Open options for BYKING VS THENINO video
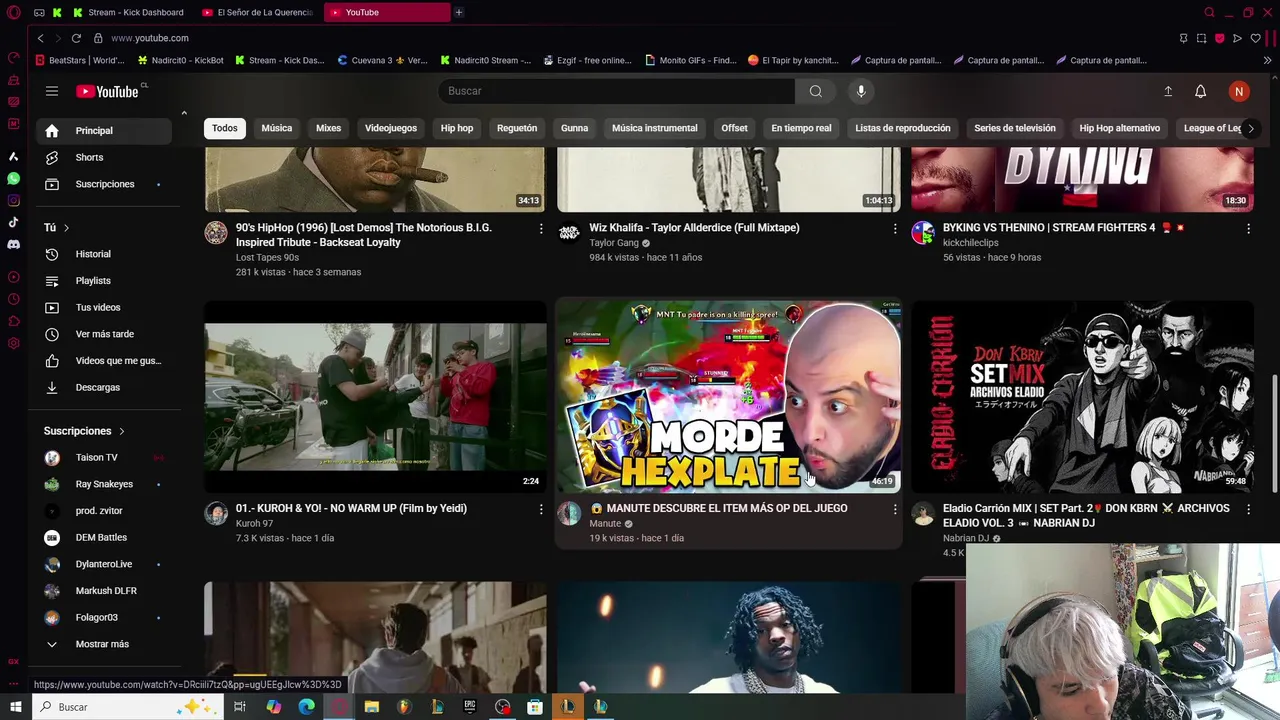 (x=1248, y=229)
